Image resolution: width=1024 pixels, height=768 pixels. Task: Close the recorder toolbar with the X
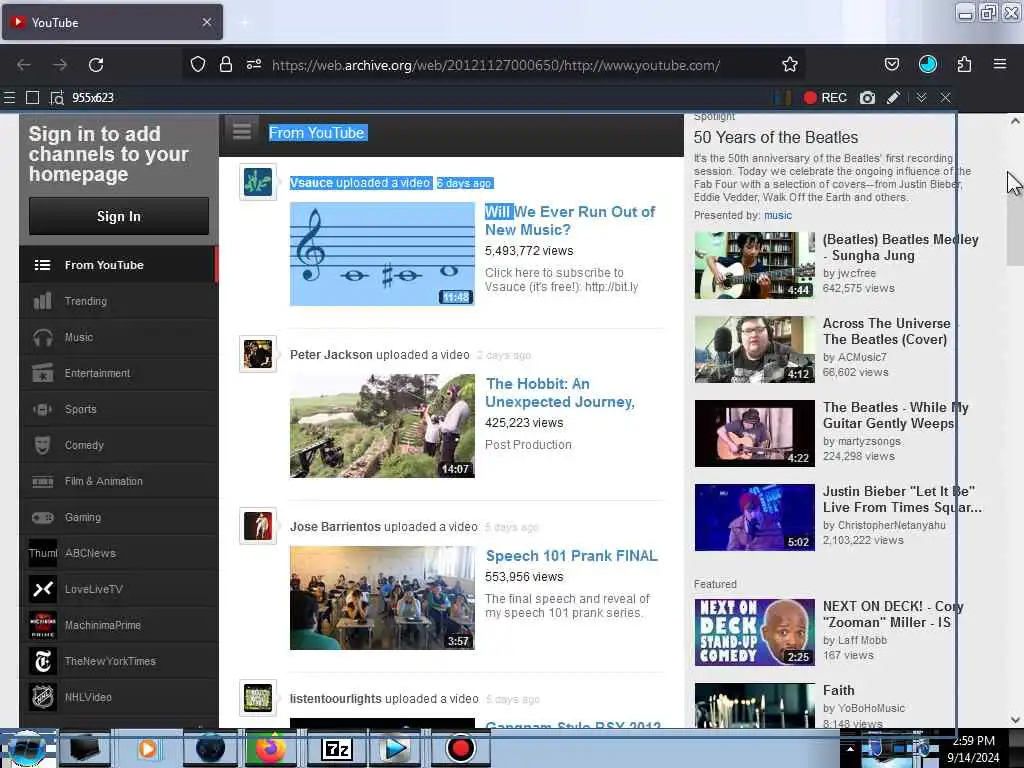click(x=946, y=97)
